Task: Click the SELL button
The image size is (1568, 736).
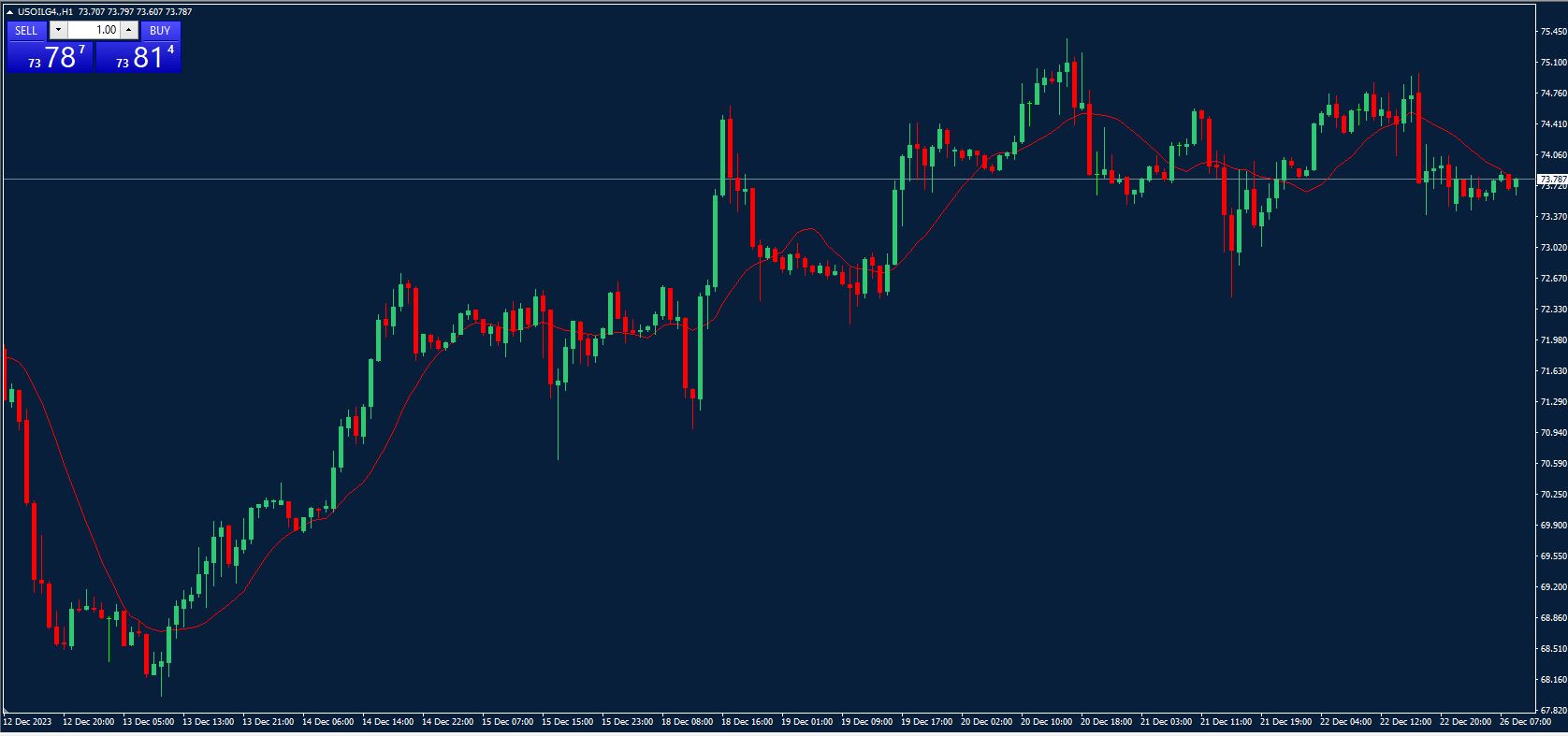Action: pos(26,30)
